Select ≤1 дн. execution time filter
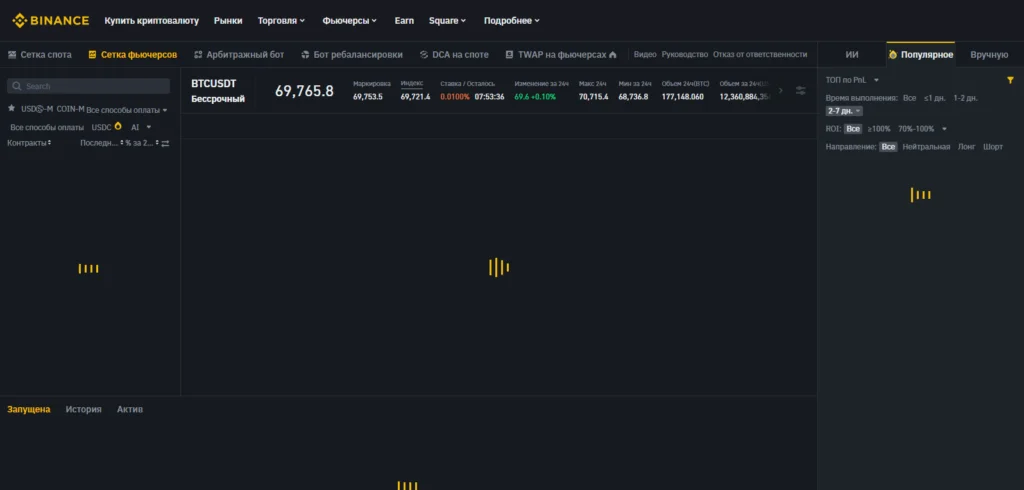Image resolution: width=1024 pixels, height=490 pixels. click(935, 98)
